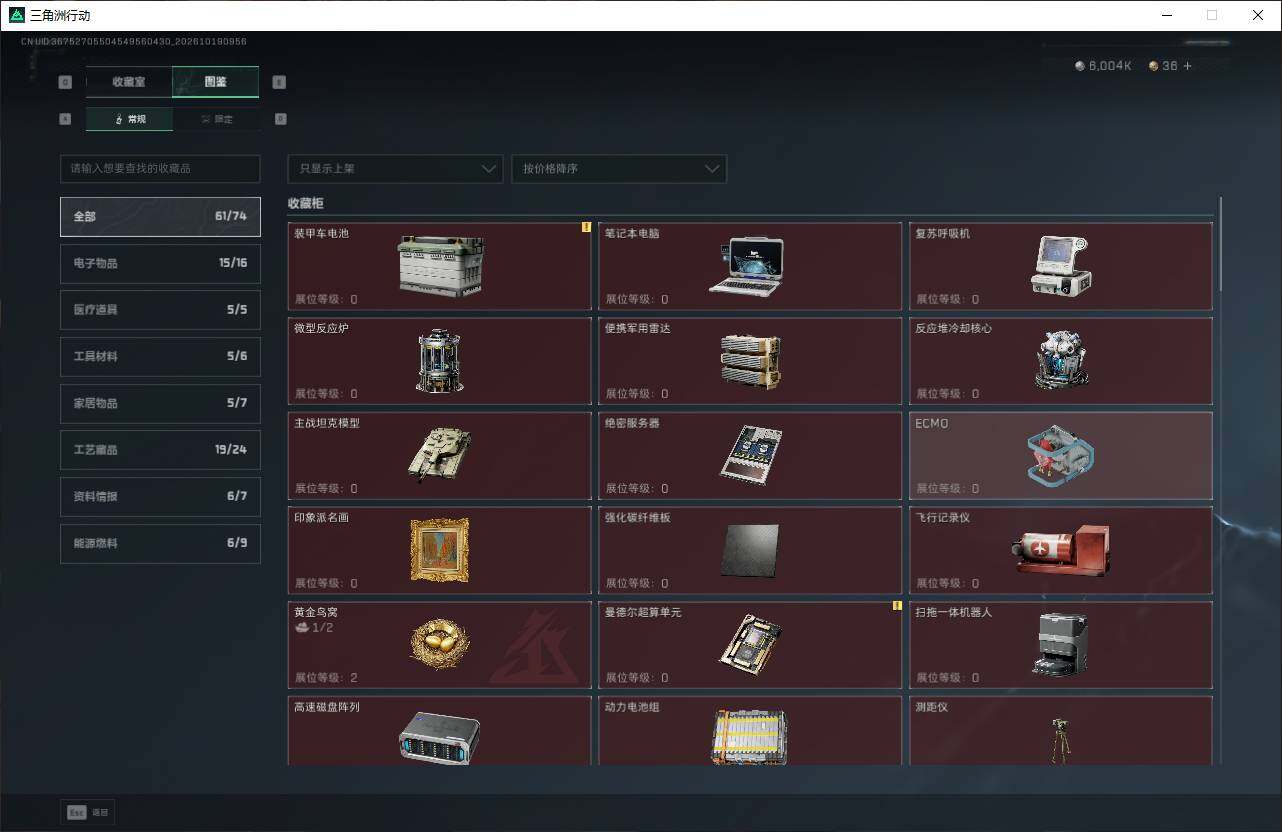Select the 全部 61/74 category
Screen dimensions: 1282x832
click(x=160, y=216)
